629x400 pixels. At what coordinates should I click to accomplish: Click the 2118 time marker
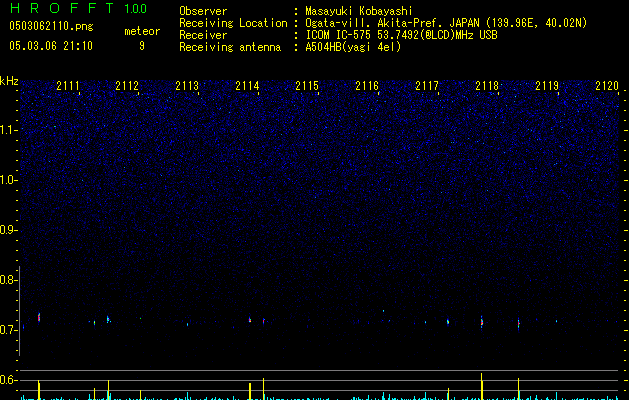(x=487, y=86)
